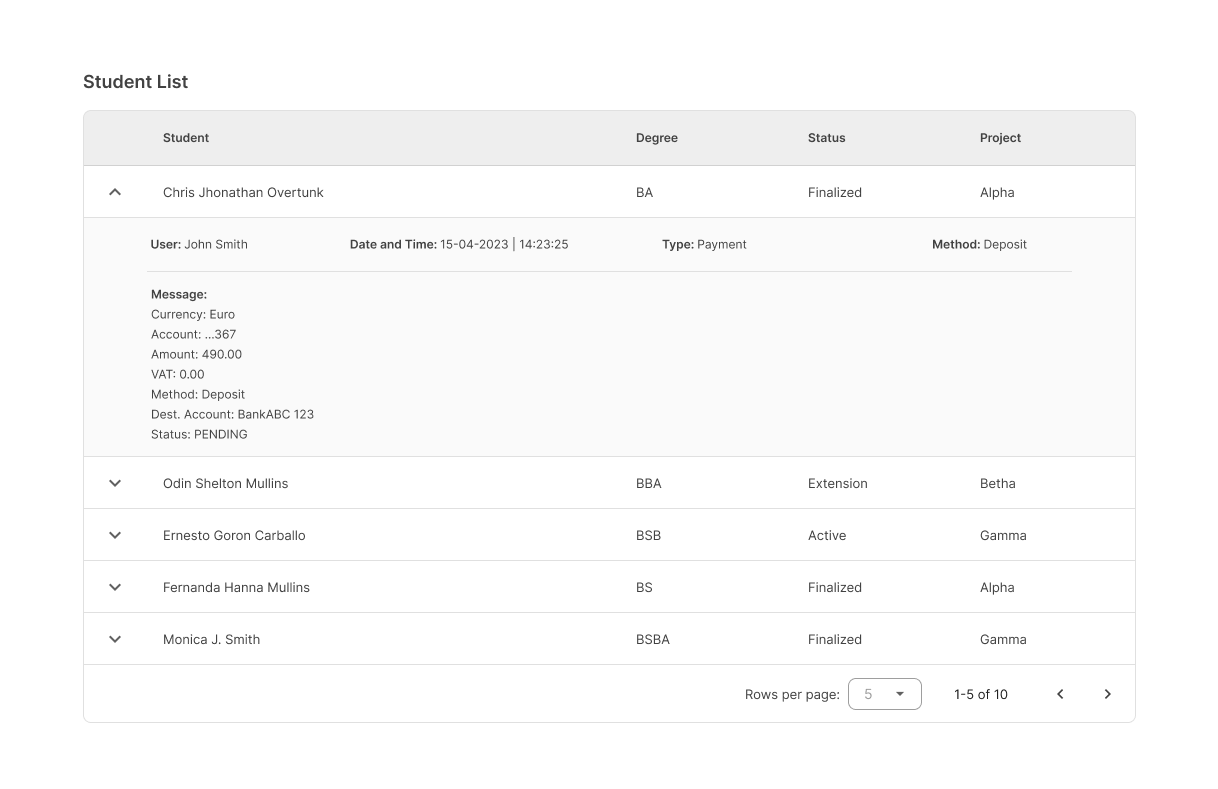Go to the next page of students

click(1107, 694)
